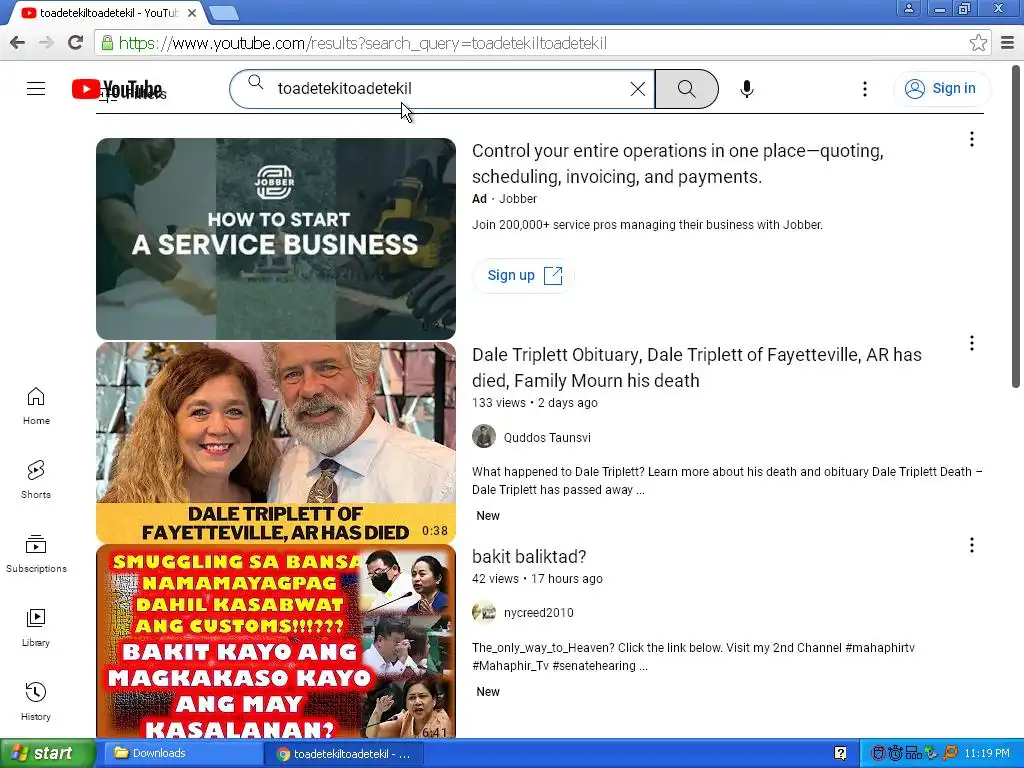
Task: Open Subscriptions from the sidebar
Action: click(36, 554)
